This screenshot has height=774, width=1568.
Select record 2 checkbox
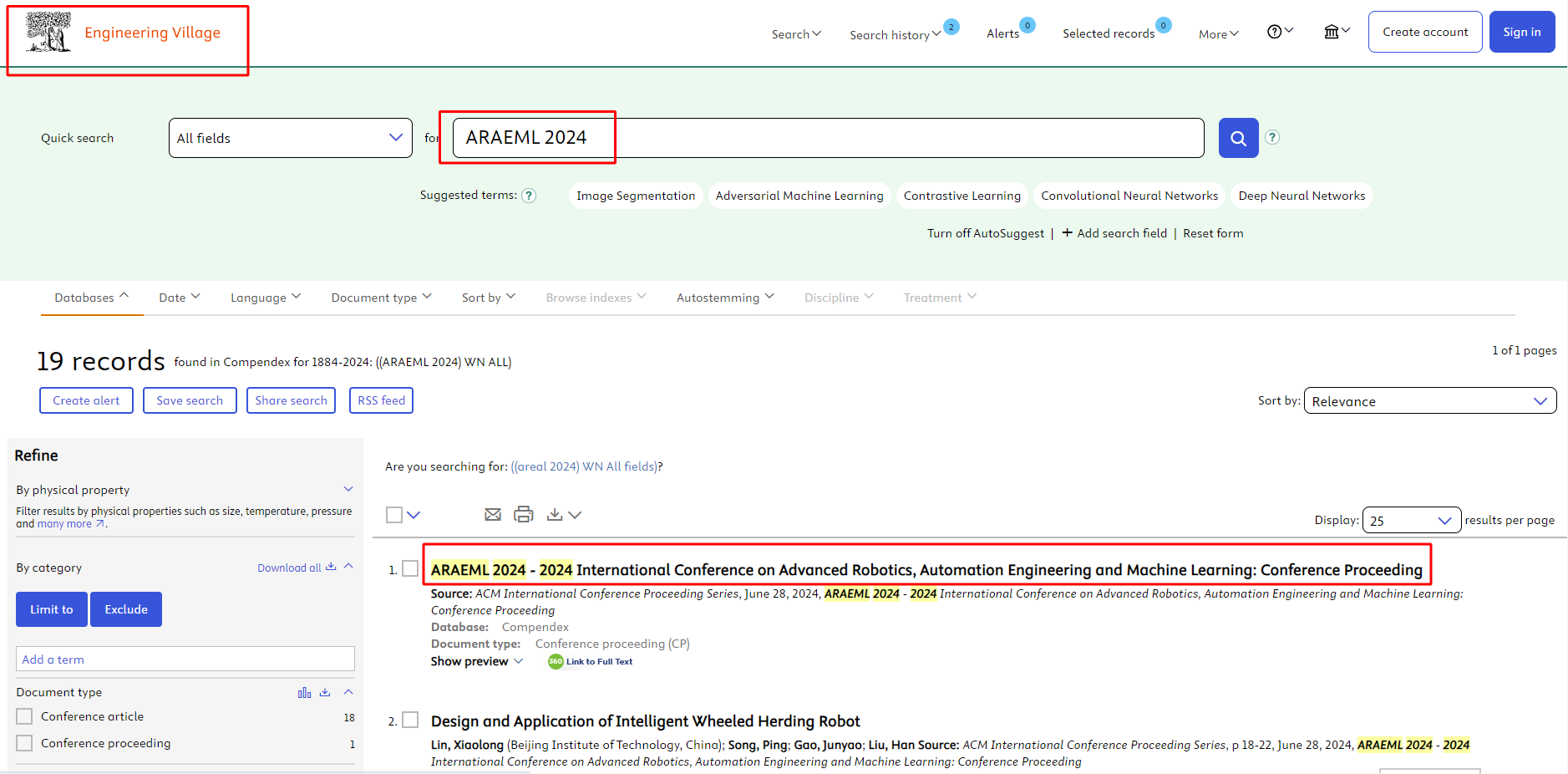tap(410, 720)
